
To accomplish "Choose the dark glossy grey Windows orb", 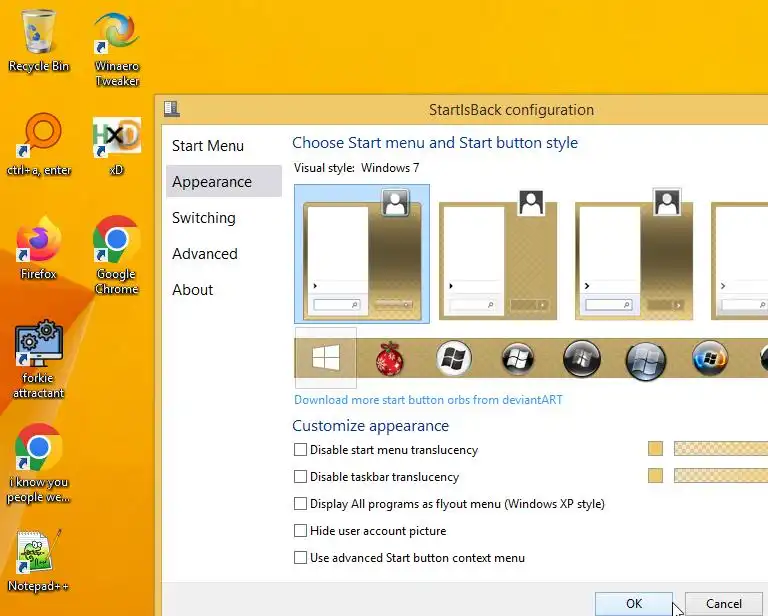I will coord(582,358).
